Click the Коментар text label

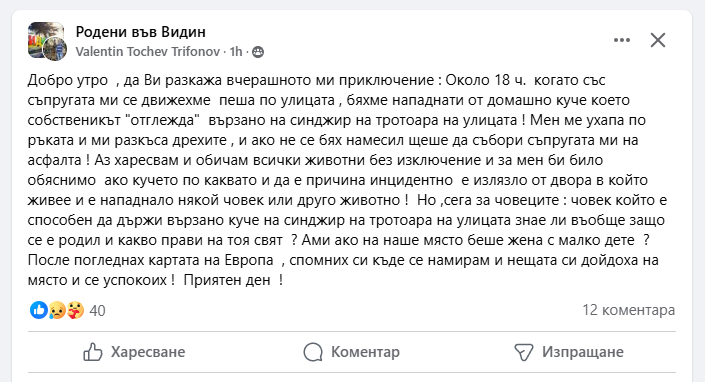pos(365,352)
